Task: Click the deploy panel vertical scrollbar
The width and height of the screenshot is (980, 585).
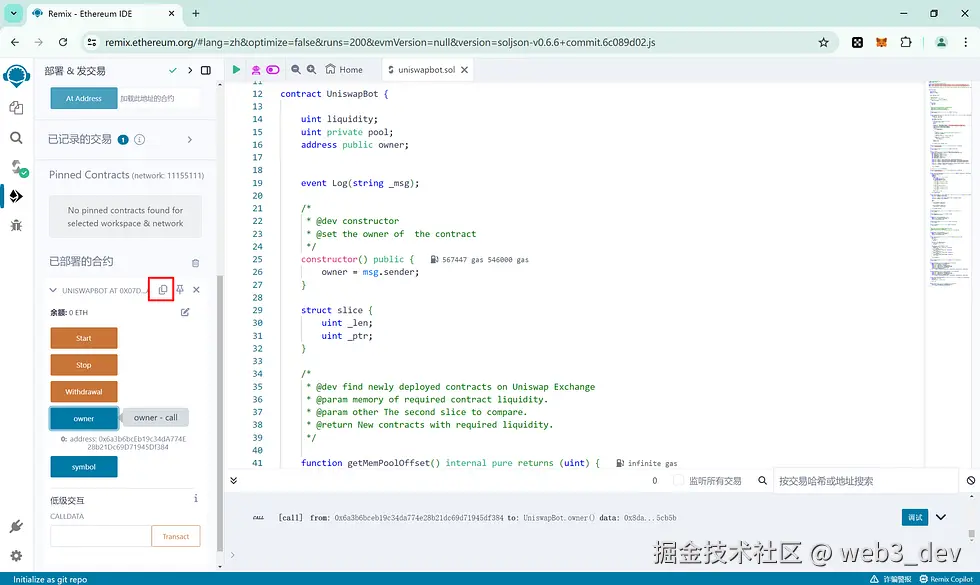Action: coord(219,412)
